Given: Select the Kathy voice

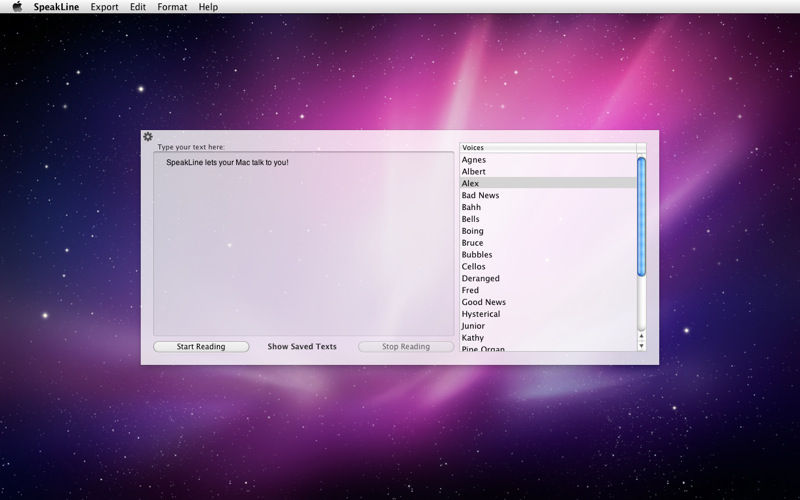Looking at the screenshot, I should [x=548, y=338].
